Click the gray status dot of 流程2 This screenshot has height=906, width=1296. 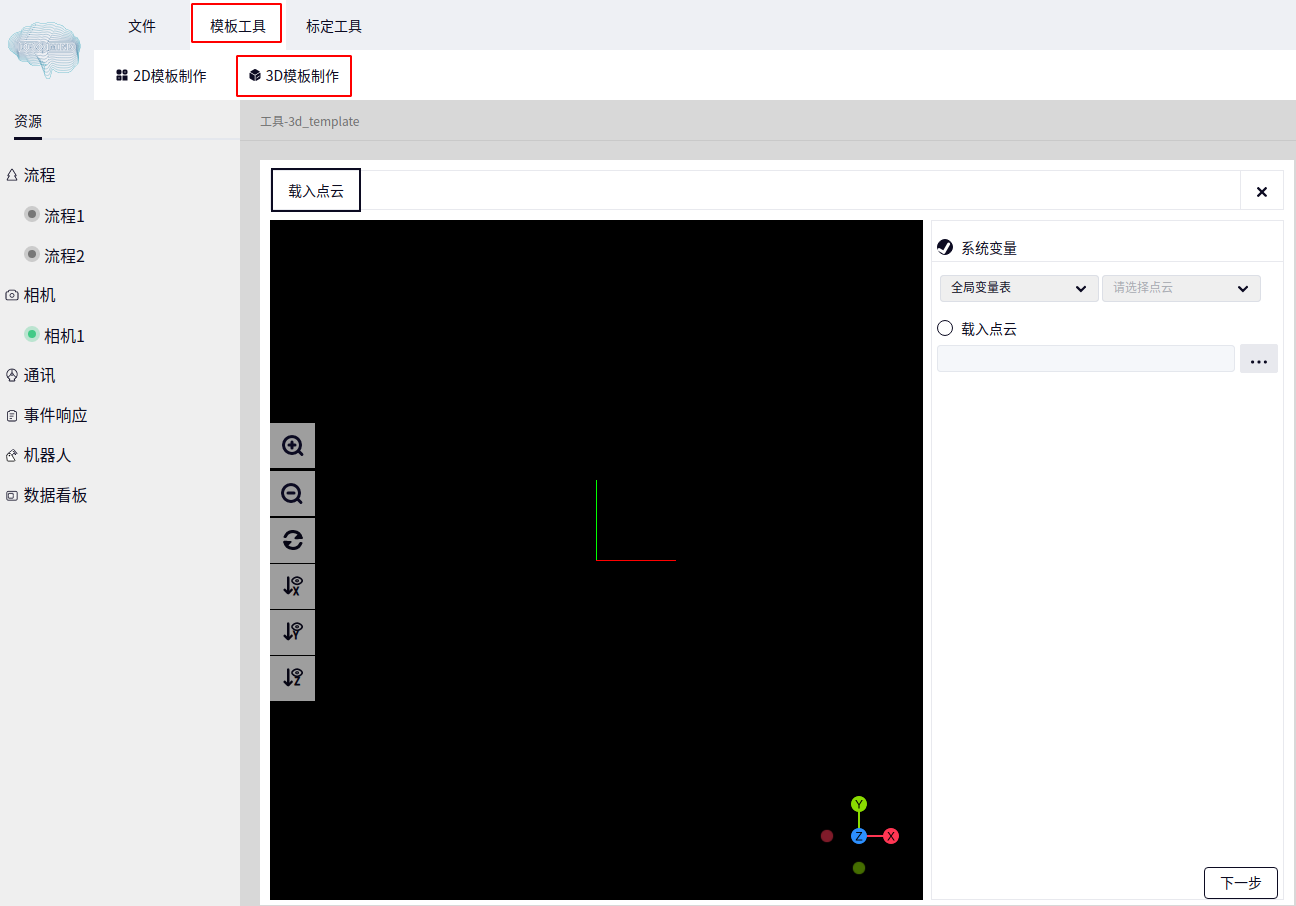(x=32, y=254)
